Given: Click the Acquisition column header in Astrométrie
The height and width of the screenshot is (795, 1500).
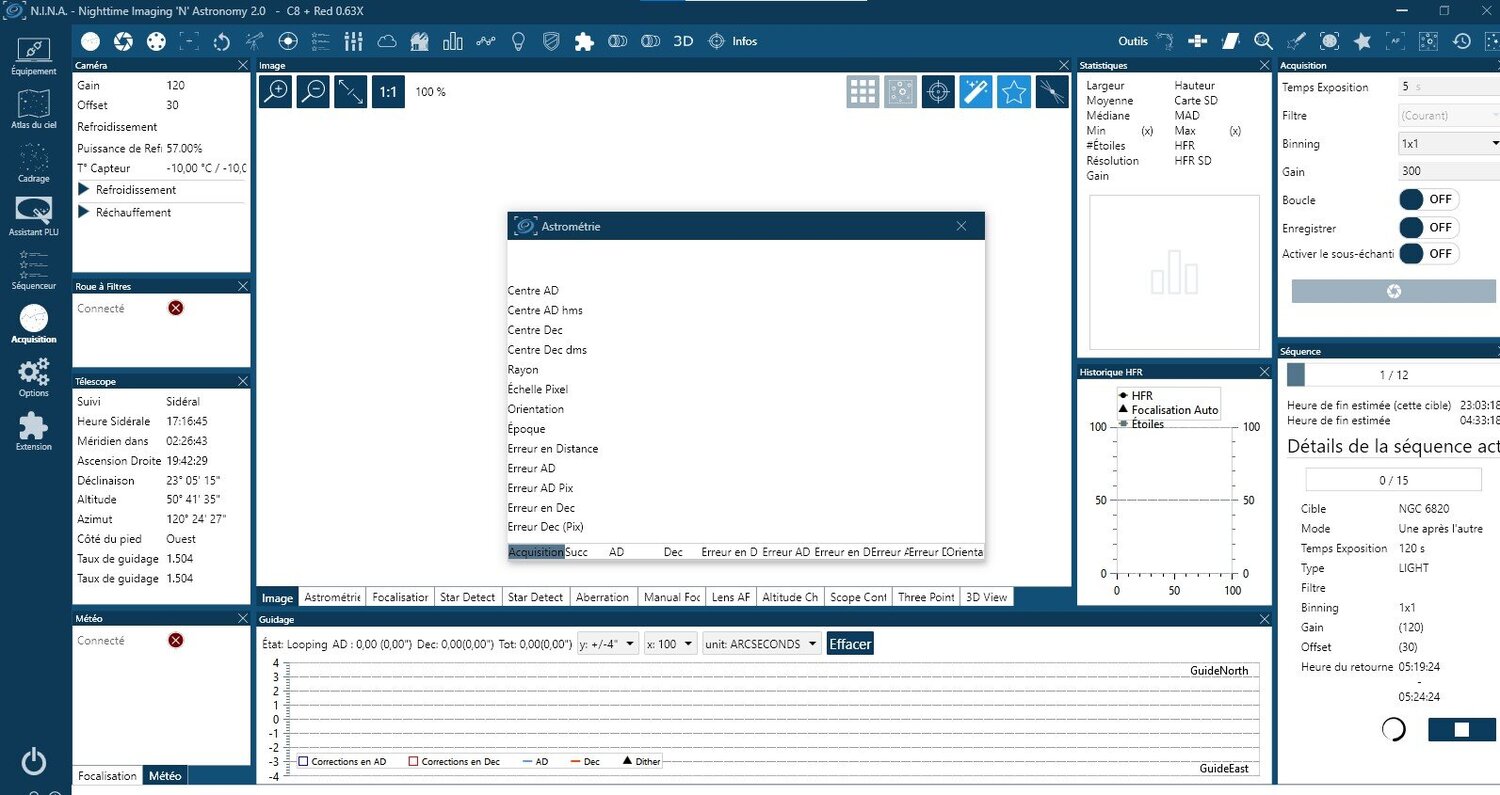Looking at the screenshot, I should [536, 552].
